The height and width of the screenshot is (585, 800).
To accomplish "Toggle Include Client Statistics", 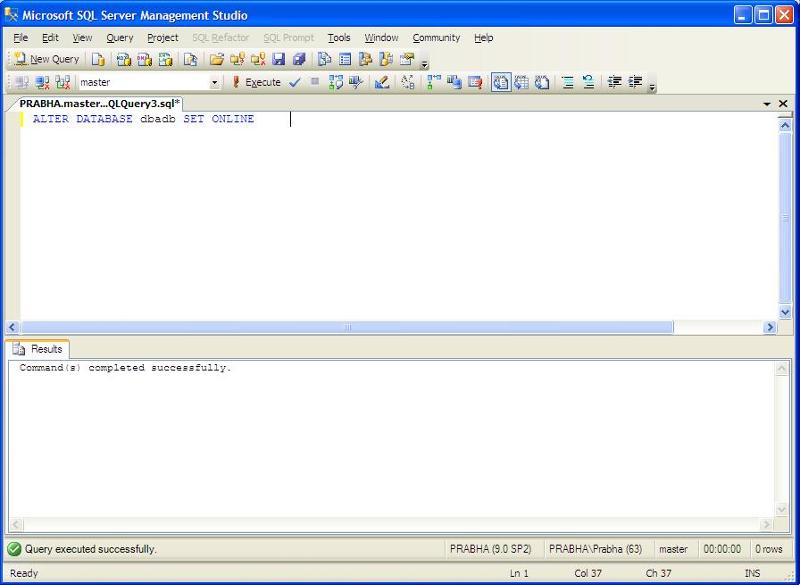I will [454, 83].
